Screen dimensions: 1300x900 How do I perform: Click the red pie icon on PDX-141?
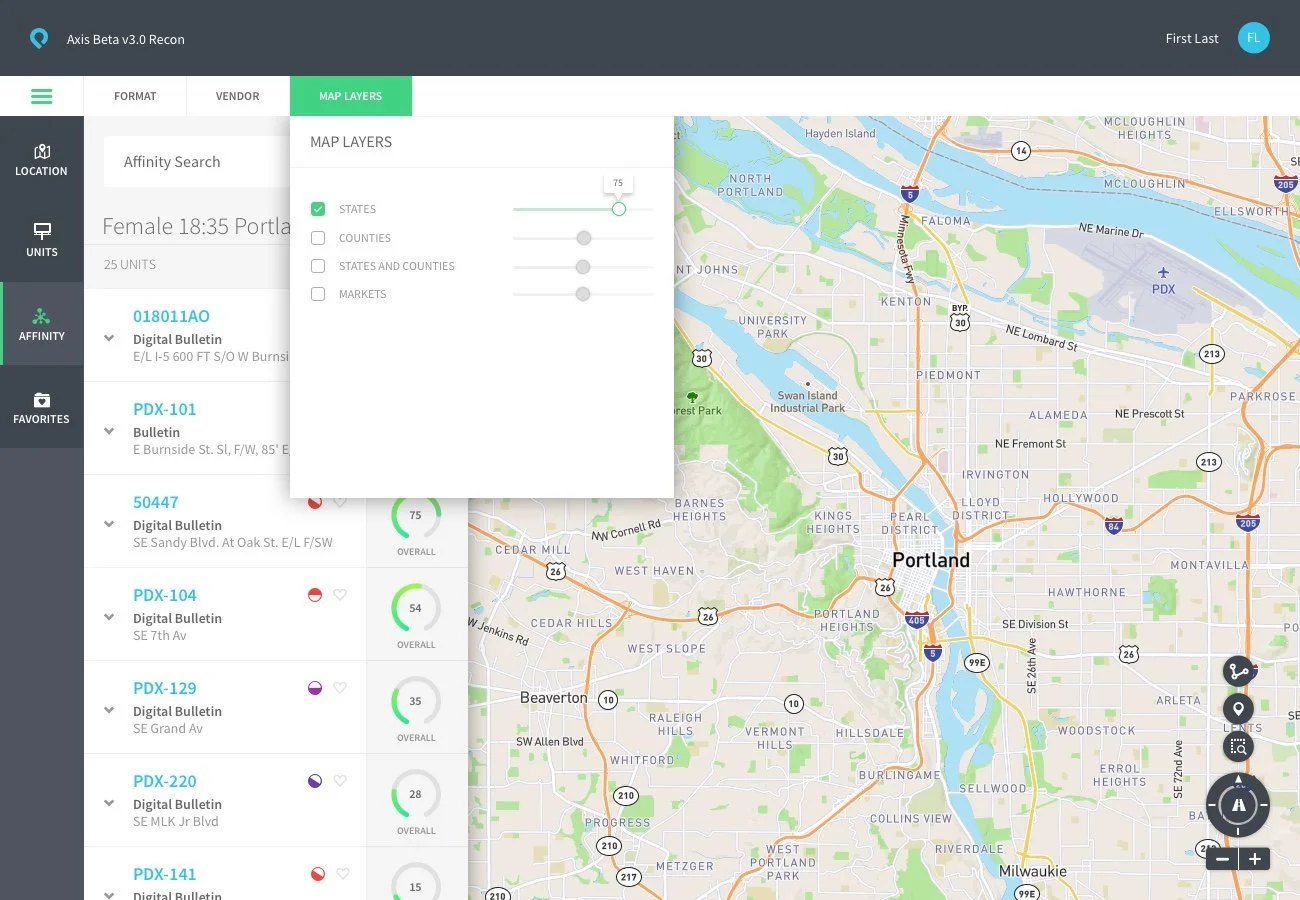tap(318, 874)
